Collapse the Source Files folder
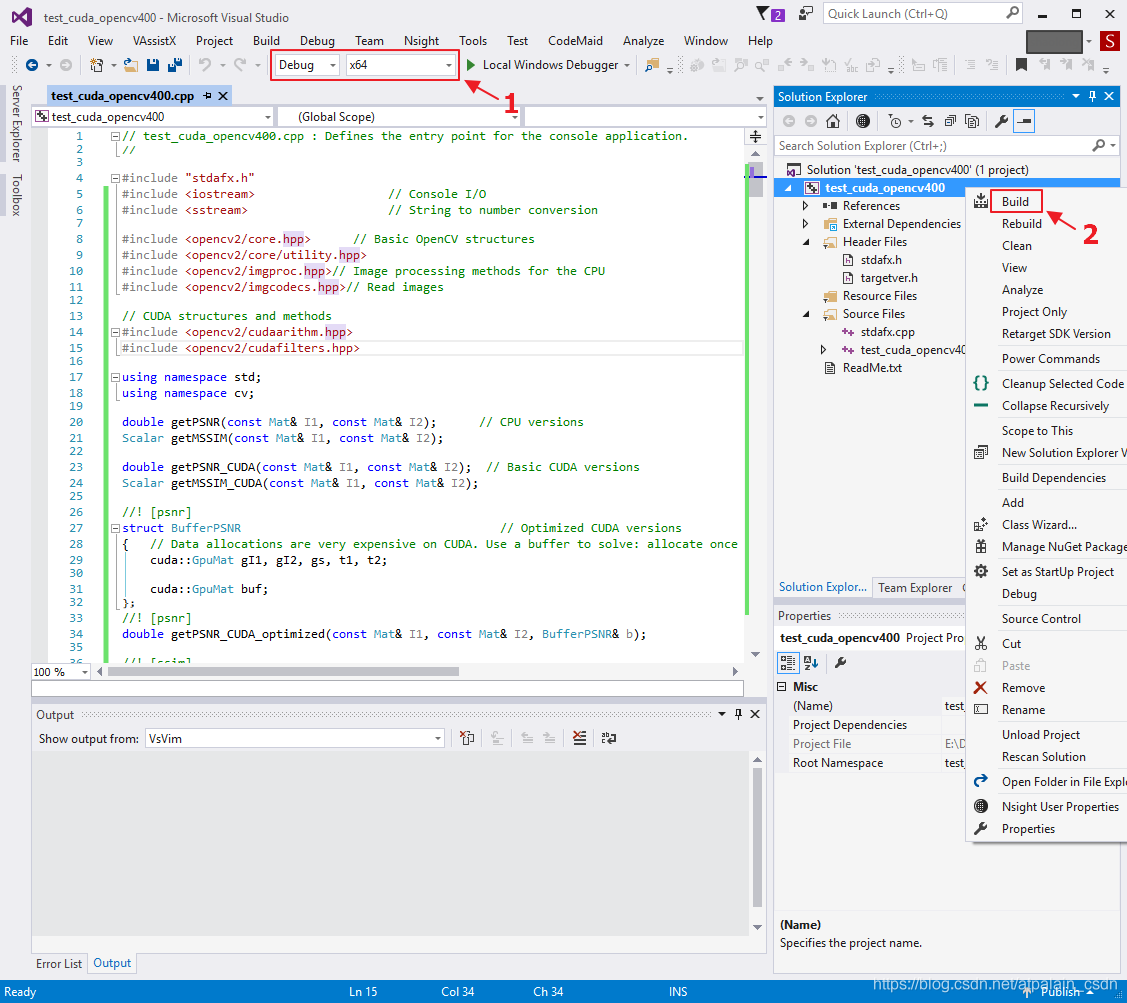The image size is (1127, 1003). pyautogui.click(x=806, y=314)
